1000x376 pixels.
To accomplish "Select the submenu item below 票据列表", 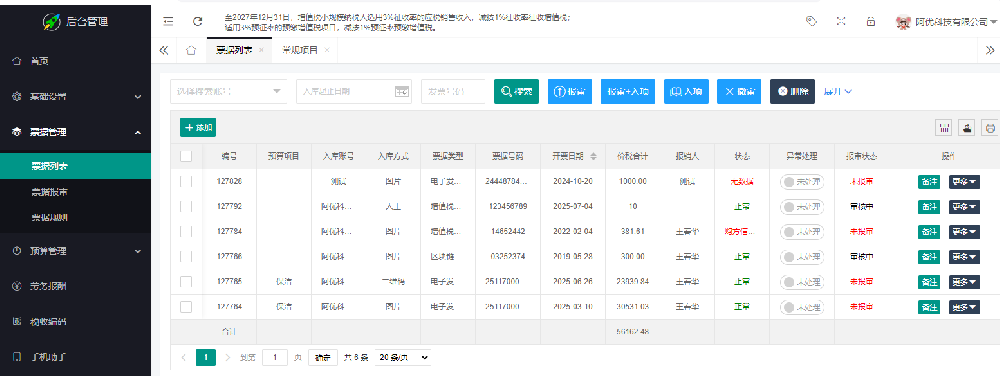I will pyautogui.click(x=75, y=192).
